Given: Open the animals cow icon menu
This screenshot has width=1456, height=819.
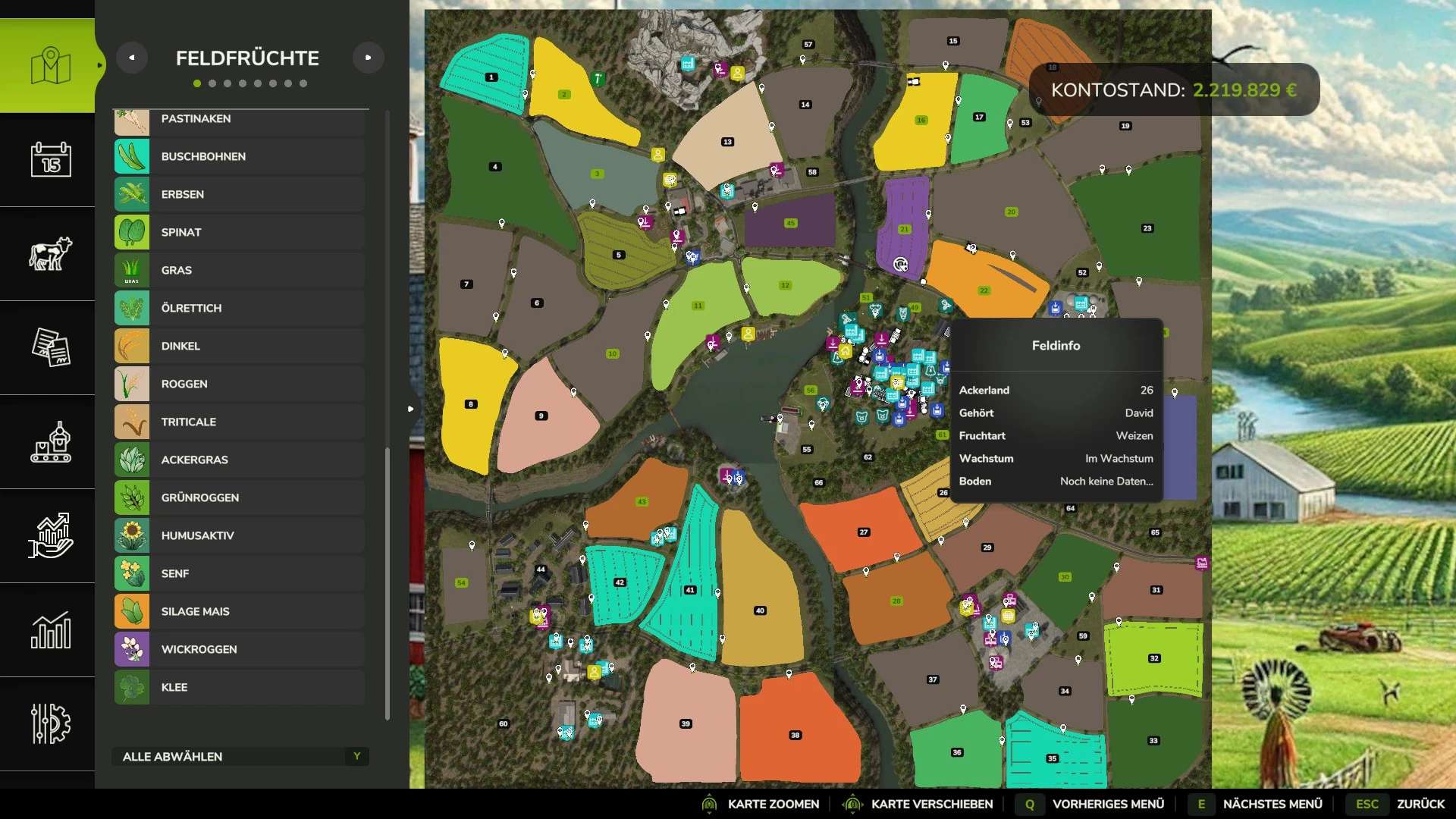Looking at the screenshot, I should (x=50, y=254).
